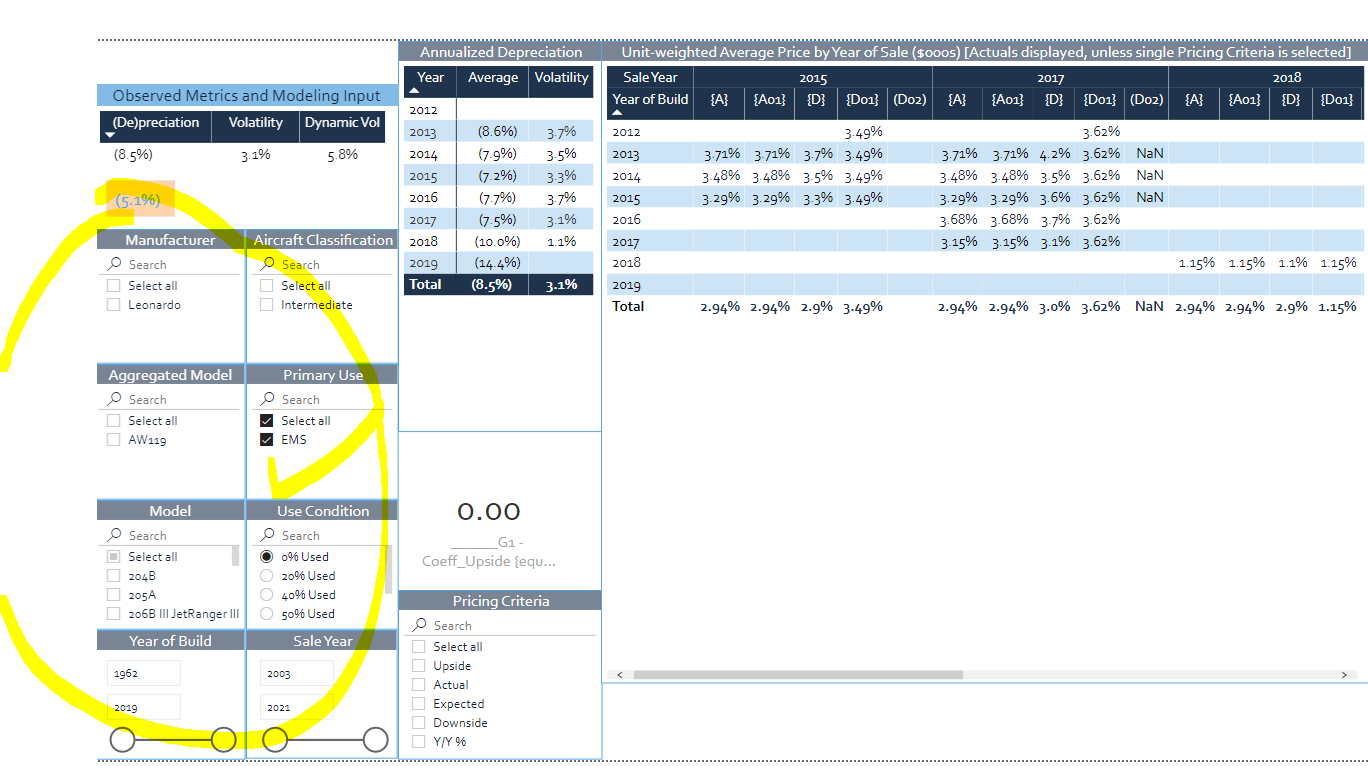This screenshot has height=777, width=1368.
Task: Uncheck the EMS primary use checkbox
Action: 266,440
